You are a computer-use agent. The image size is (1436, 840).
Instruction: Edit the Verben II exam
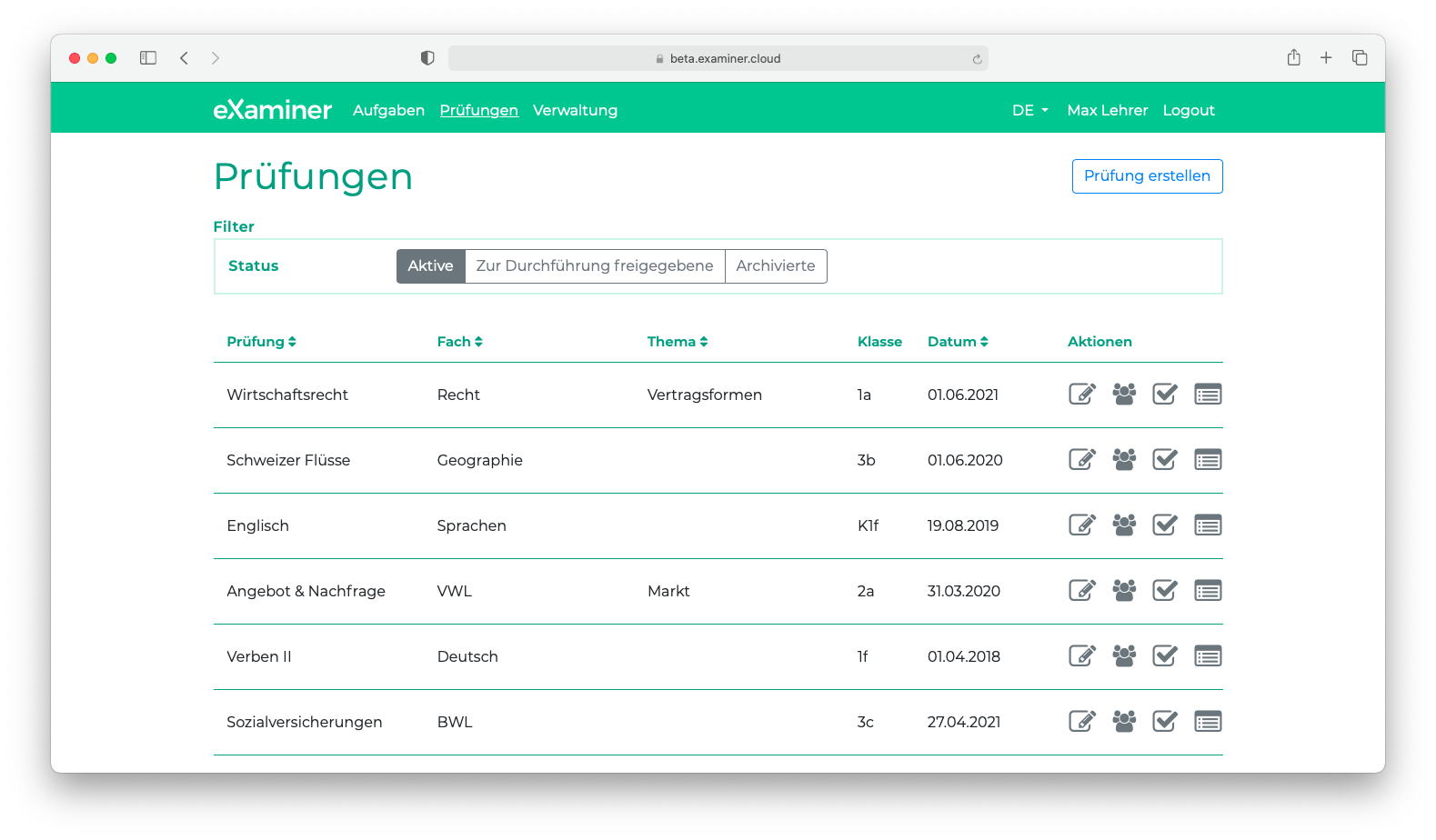click(x=1081, y=656)
